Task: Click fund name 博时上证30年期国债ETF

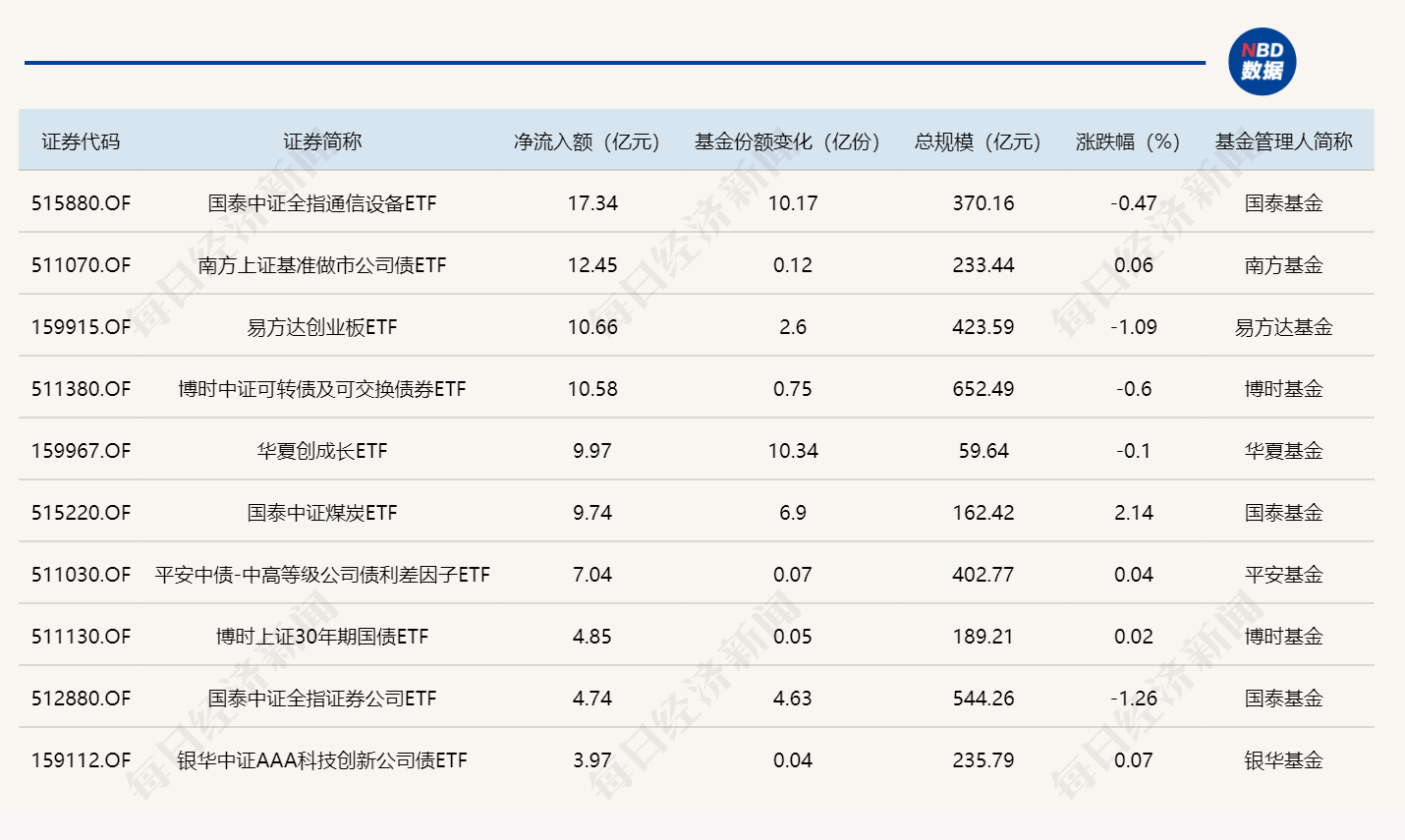Action: 322,637
